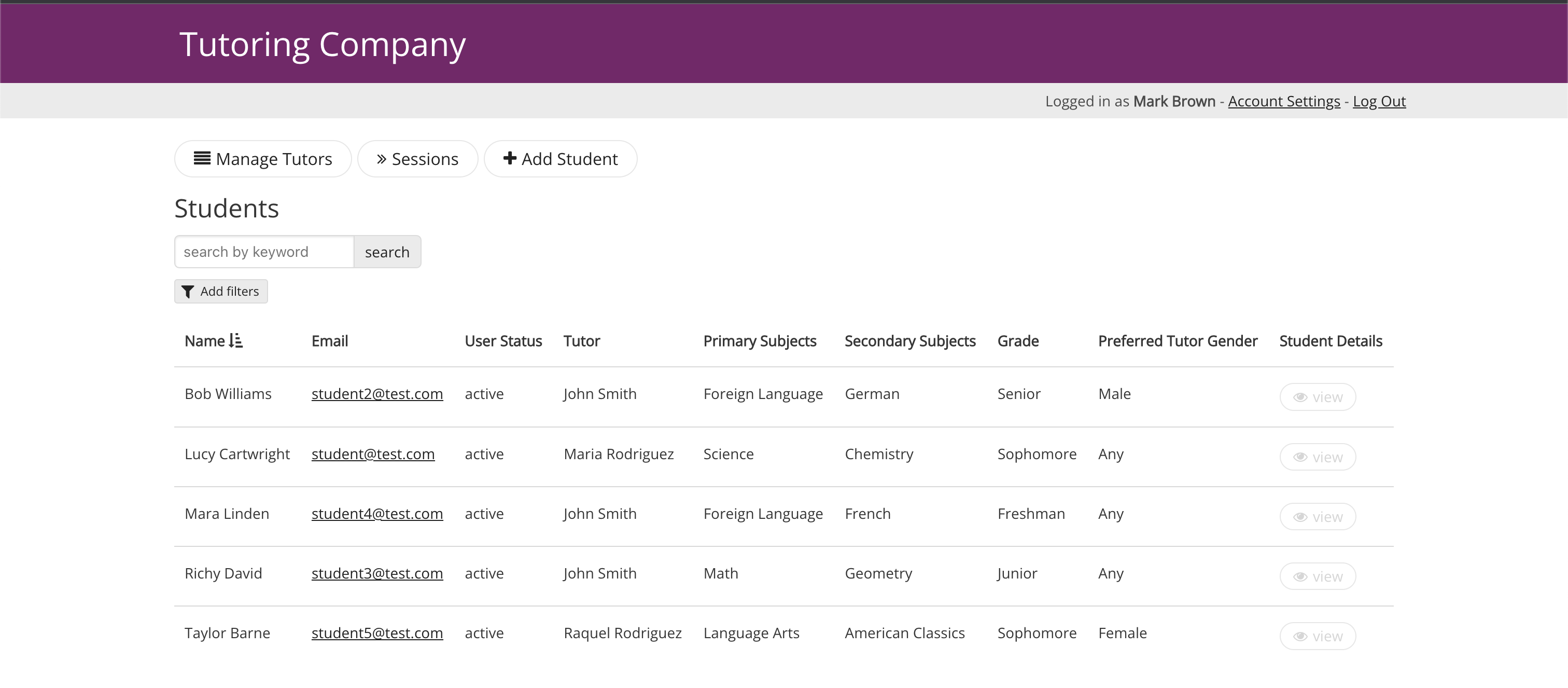The image size is (1568, 688).
Task: Open student4@test.com email link
Action: click(377, 514)
